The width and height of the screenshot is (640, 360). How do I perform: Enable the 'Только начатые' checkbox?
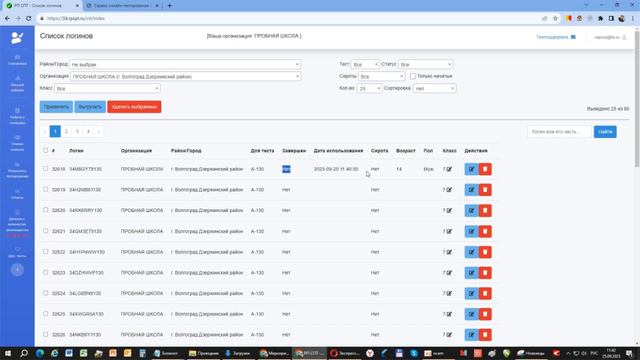tap(413, 76)
